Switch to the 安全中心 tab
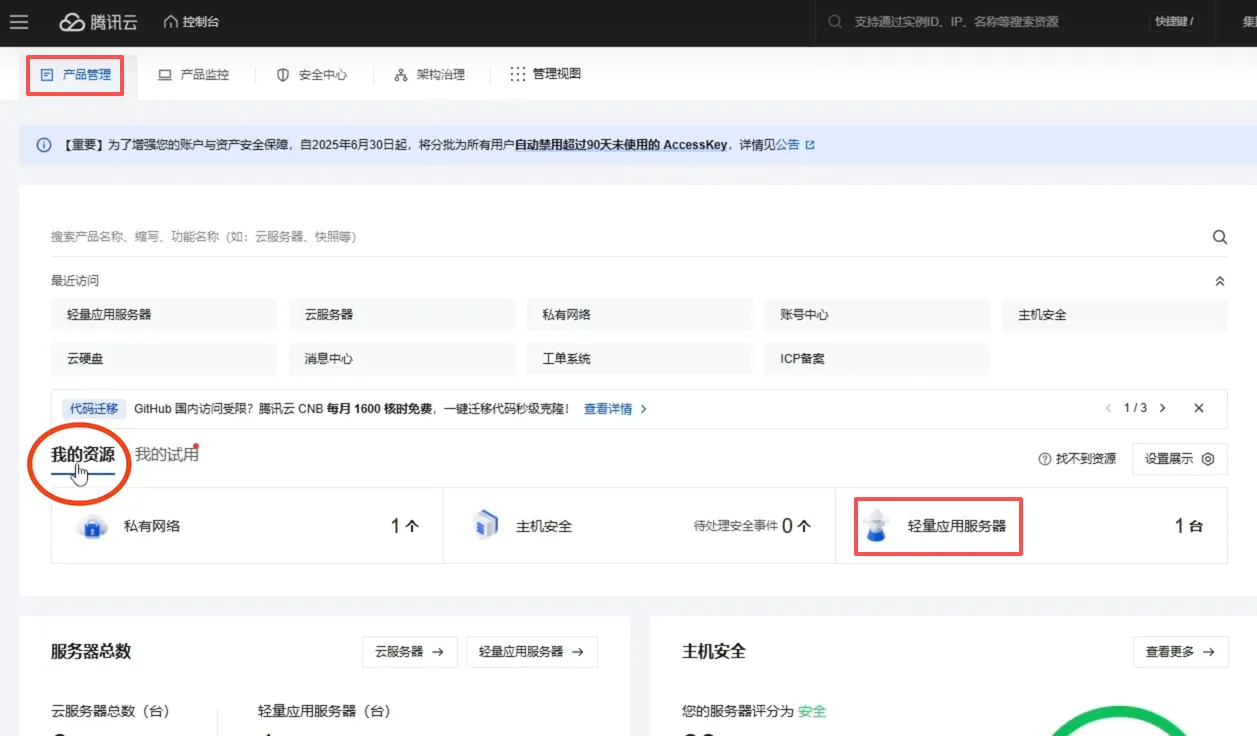The image size is (1257, 736). (312, 75)
